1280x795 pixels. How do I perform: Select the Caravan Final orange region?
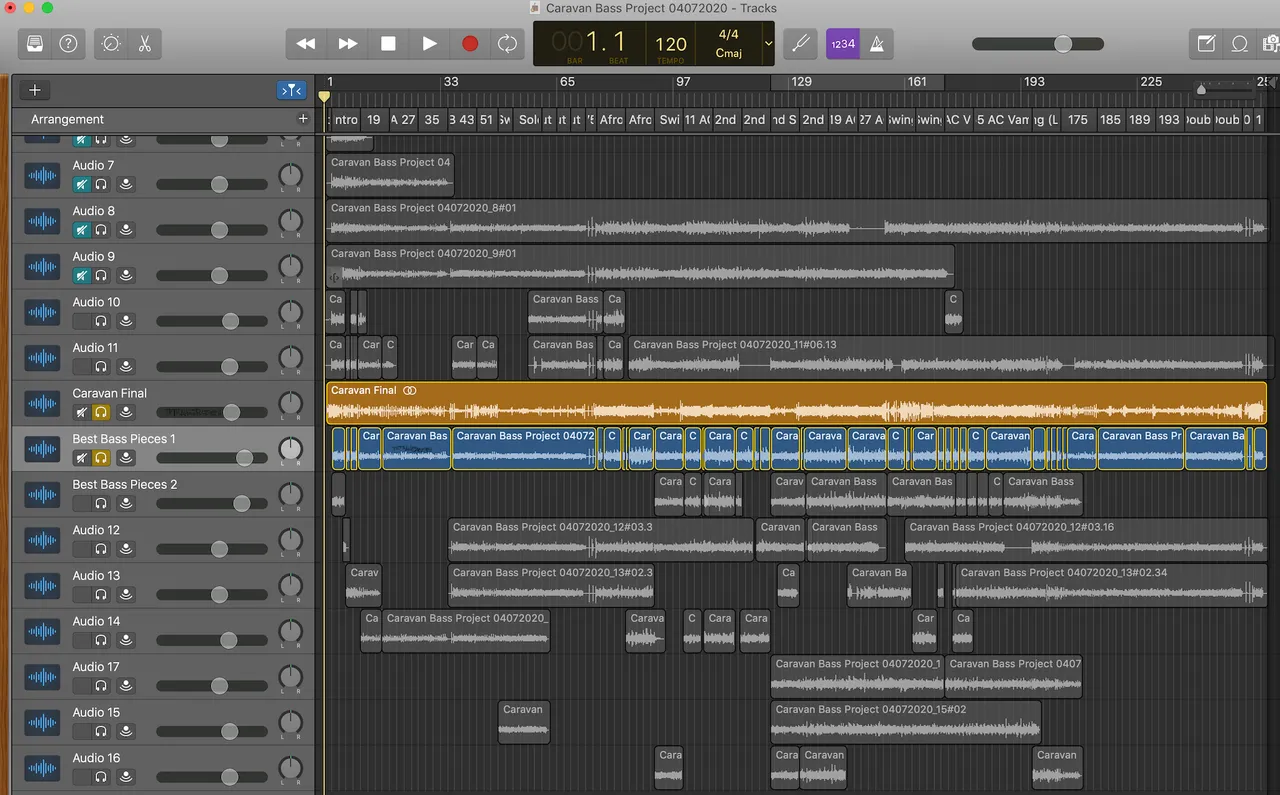coord(796,403)
